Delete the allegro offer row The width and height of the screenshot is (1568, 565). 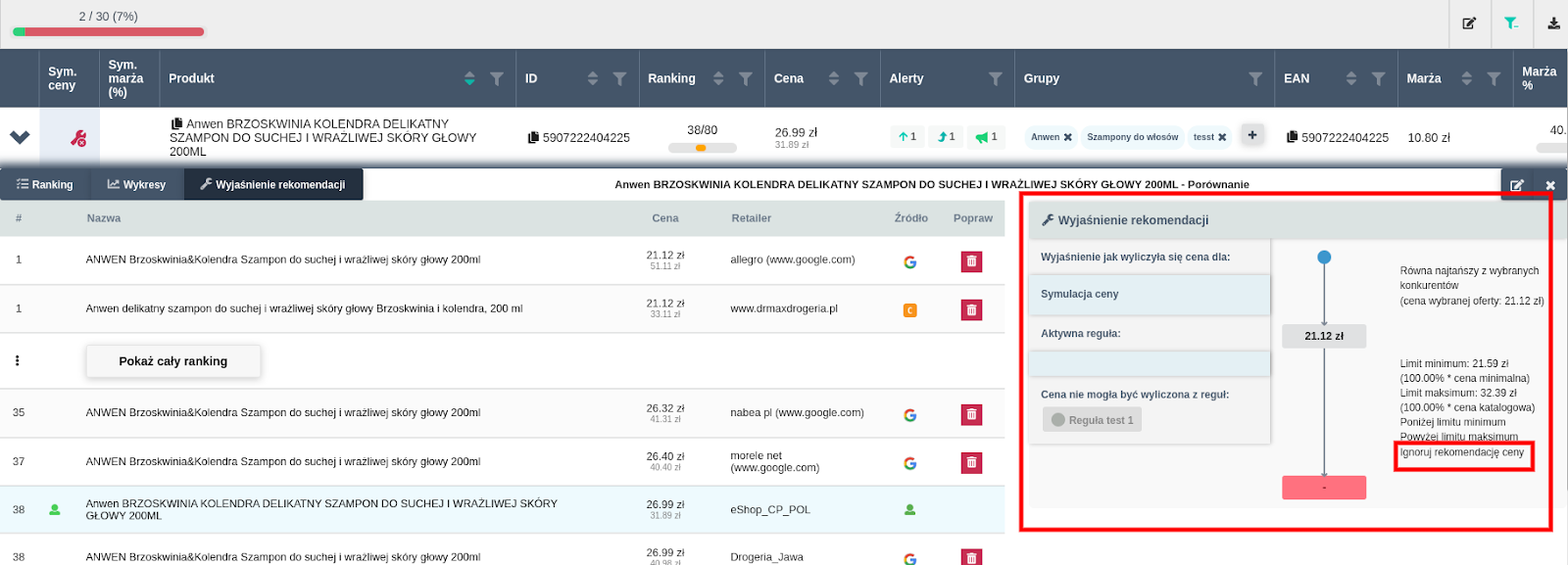click(971, 261)
